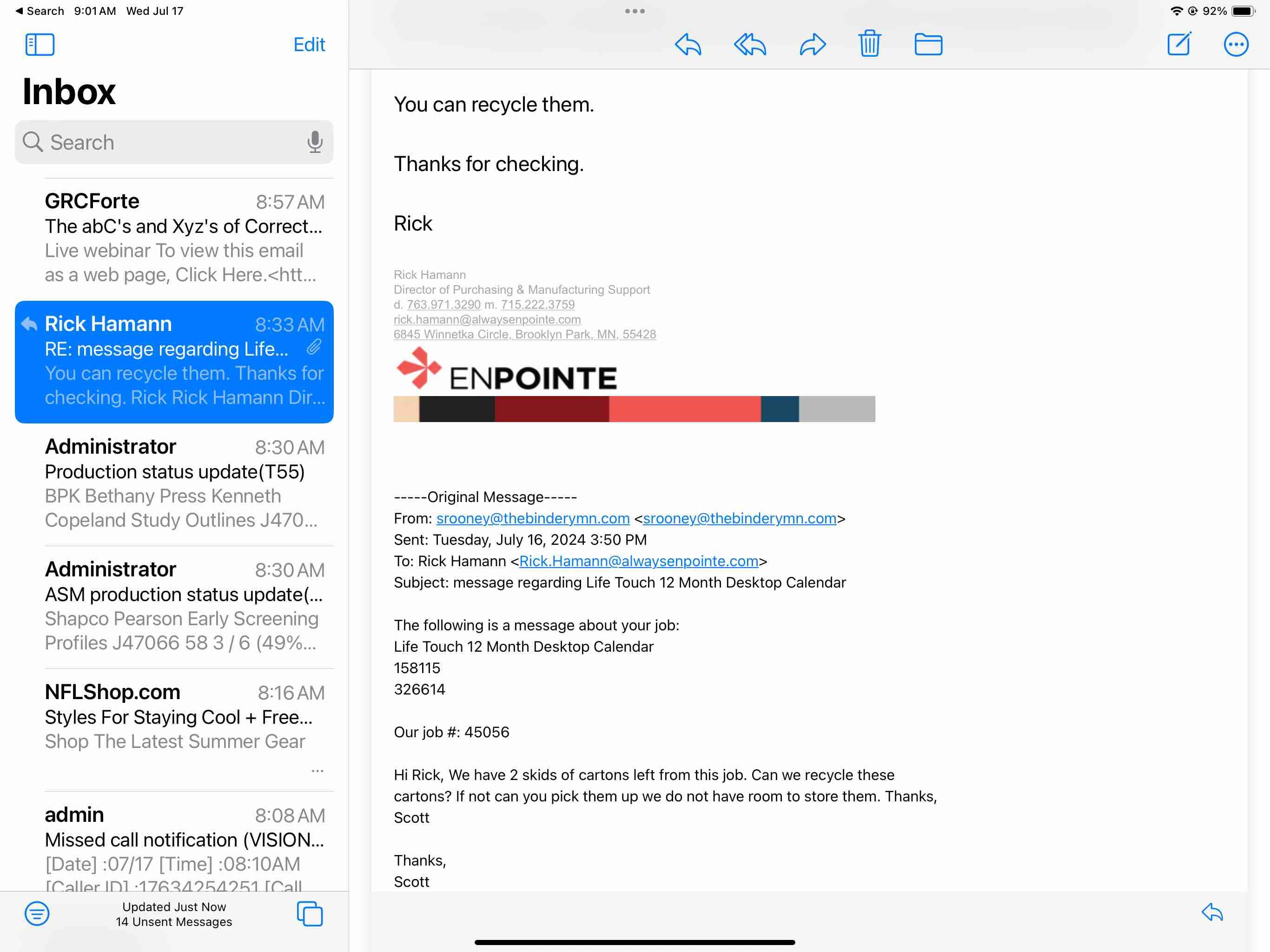Viewport: 1270px width, 952px height.
Task: Tap the red block in the Enpointe color bar
Action: tap(684, 409)
